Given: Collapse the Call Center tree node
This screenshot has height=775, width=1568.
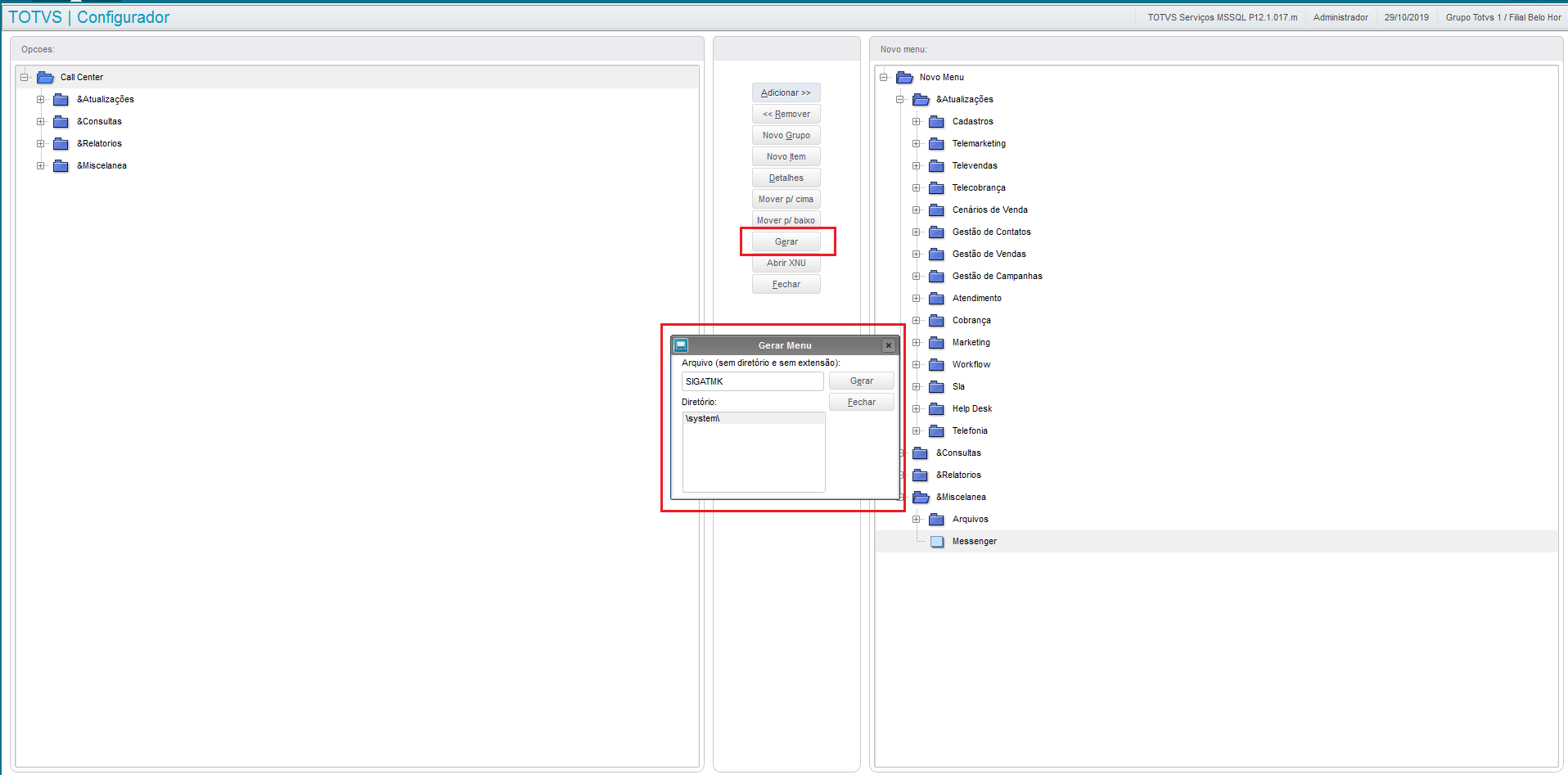Looking at the screenshot, I should 25,77.
